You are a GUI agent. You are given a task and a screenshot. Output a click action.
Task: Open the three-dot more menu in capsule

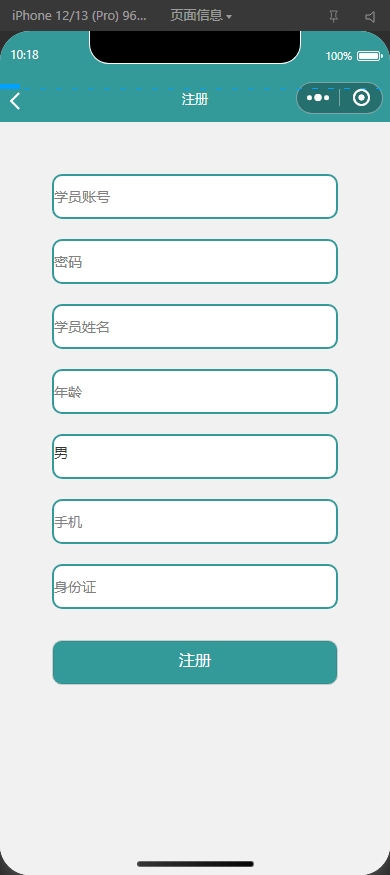[x=317, y=98]
